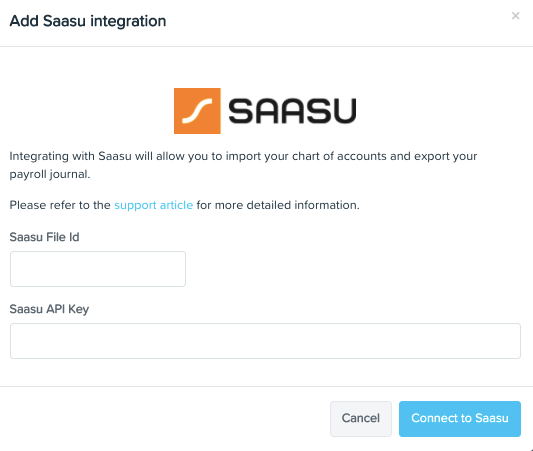
Task: Click the white curve inside the orange logo
Action: [197, 111]
